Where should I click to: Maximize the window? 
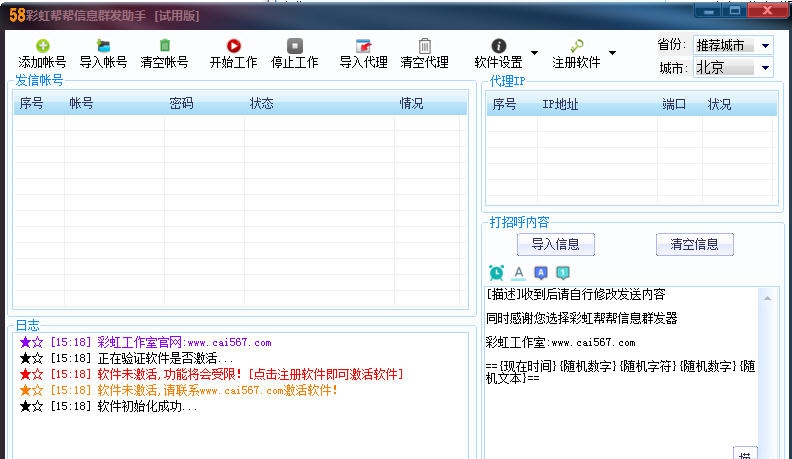pos(735,11)
